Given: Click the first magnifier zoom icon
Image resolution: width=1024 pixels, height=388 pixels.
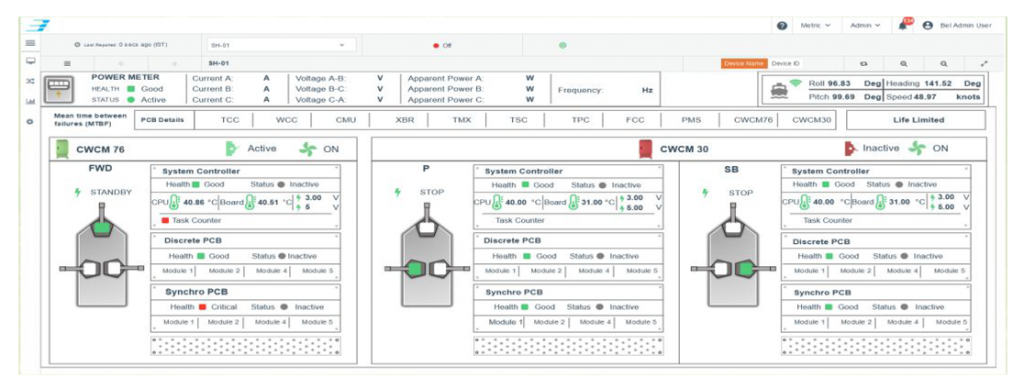Looking at the screenshot, I should (903, 63).
